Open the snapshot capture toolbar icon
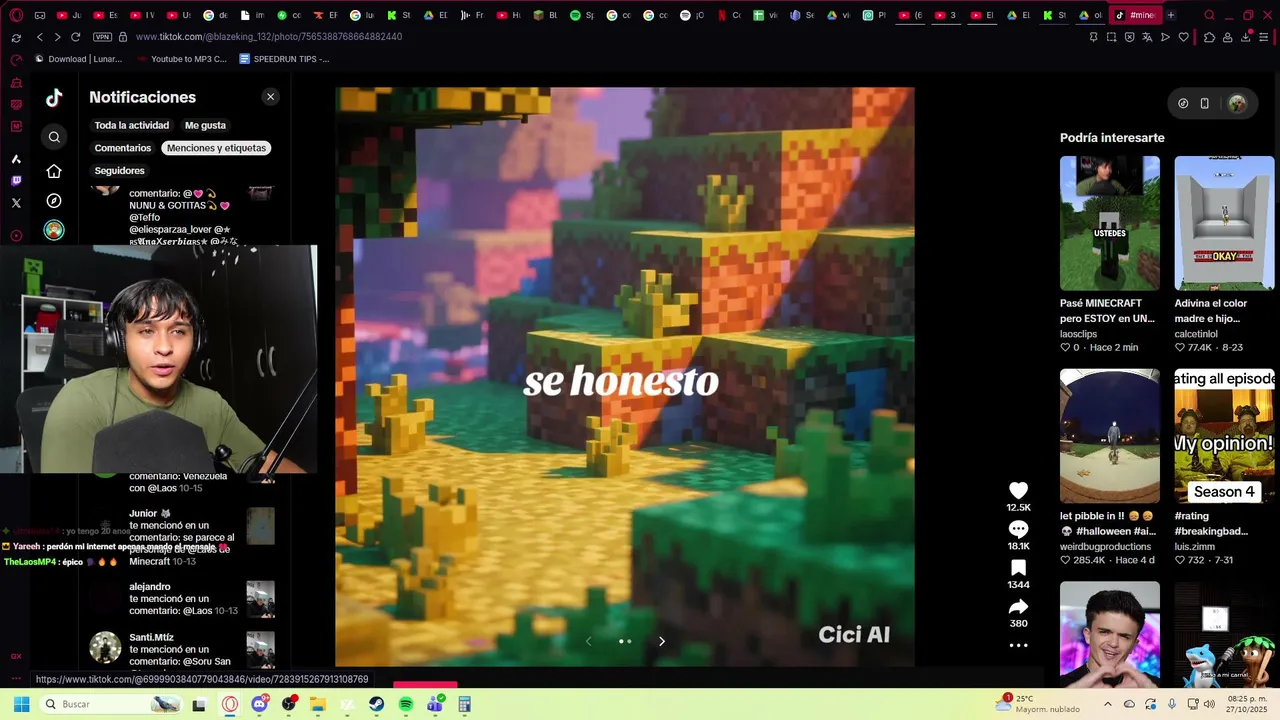The height and width of the screenshot is (720, 1280). (x=1111, y=37)
